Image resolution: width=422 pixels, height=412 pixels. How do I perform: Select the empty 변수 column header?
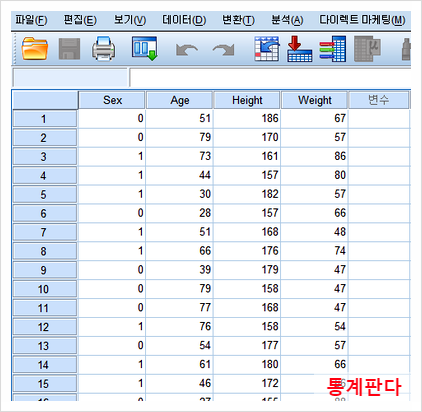pos(379,100)
